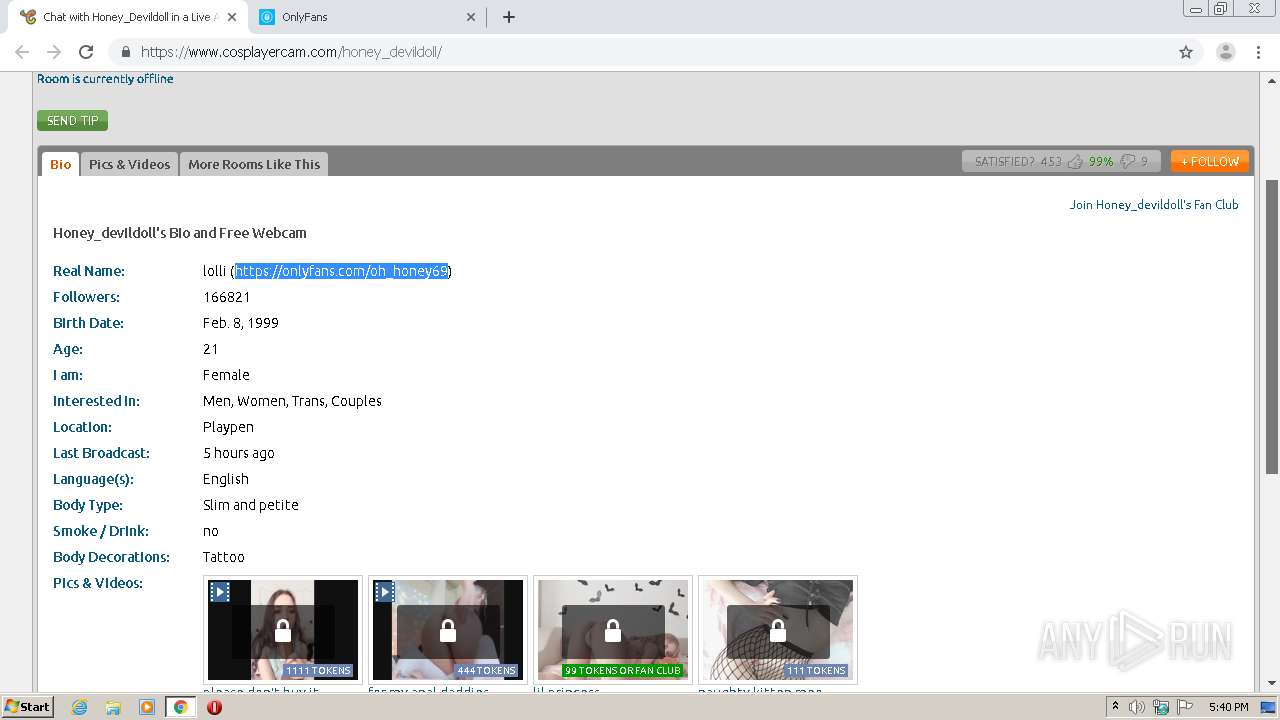Open the 99 tokens or fan club thumbnail

coord(613,630)
